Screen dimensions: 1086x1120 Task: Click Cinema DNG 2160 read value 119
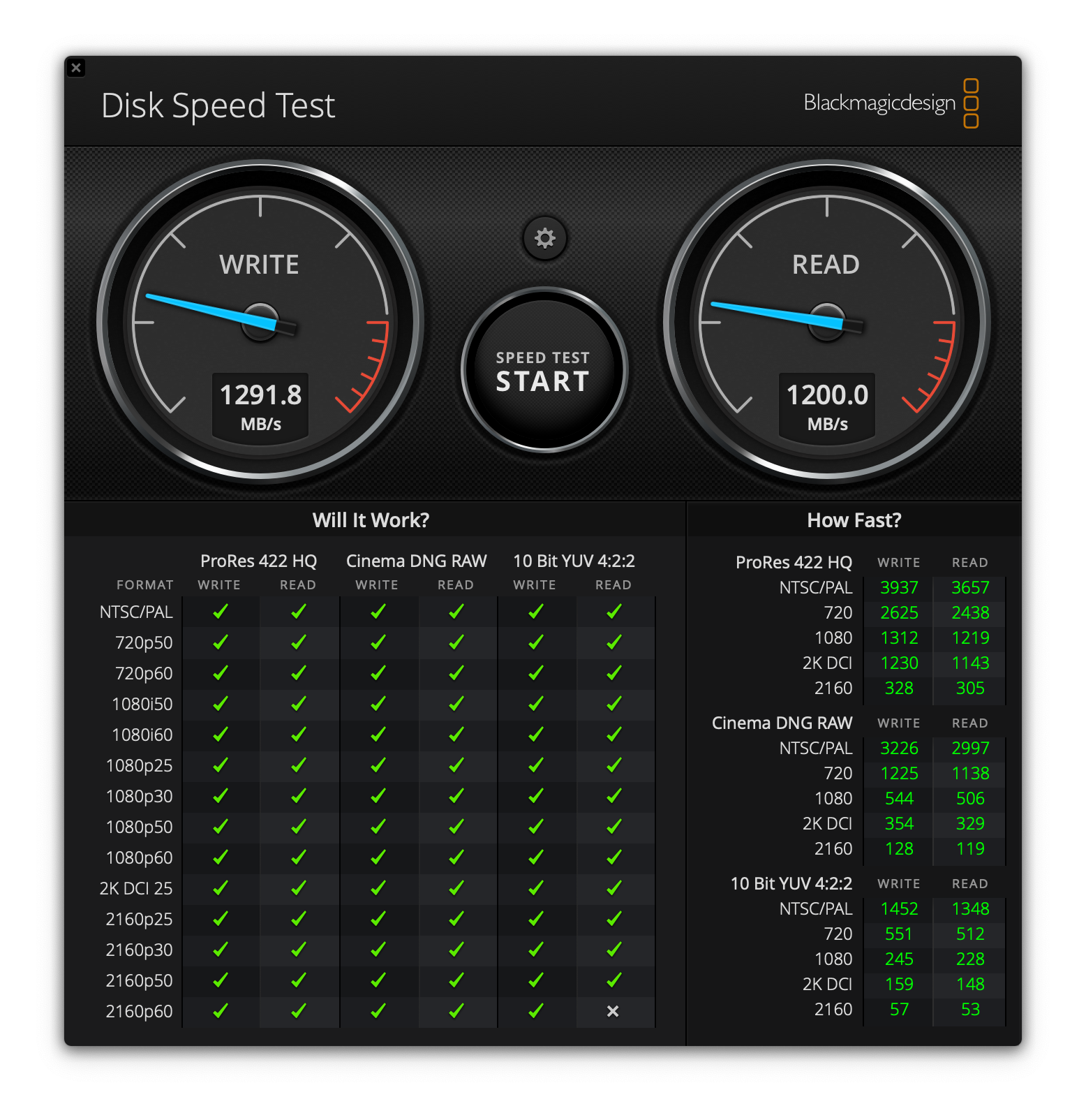(970, 849)
